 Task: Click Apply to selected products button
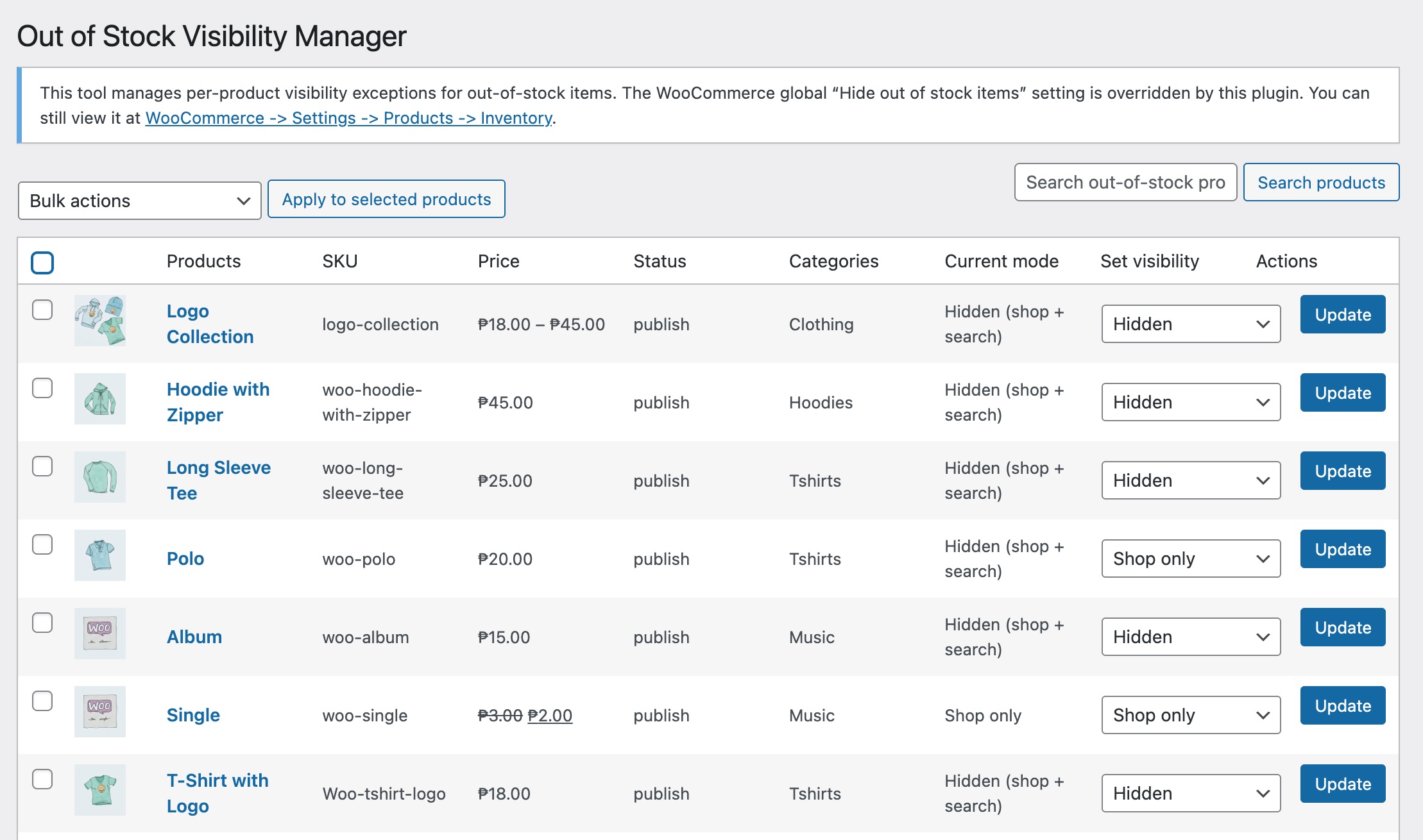[x=386, y=199]
